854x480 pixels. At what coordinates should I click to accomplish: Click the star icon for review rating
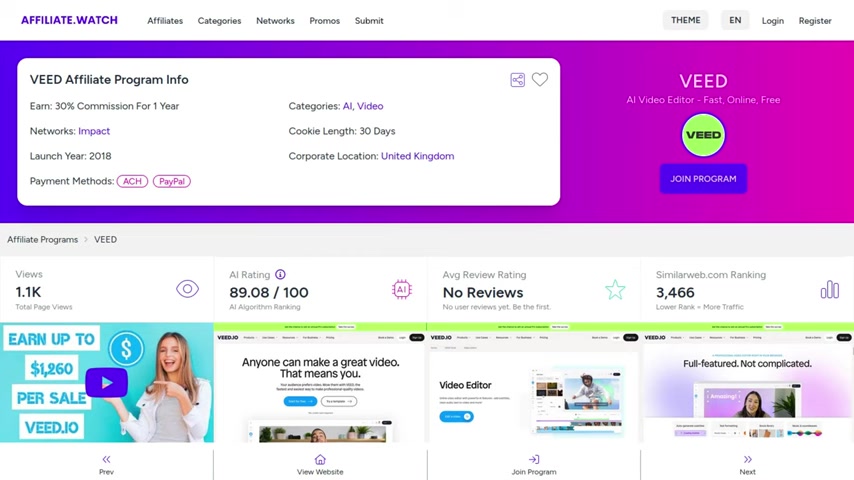615,290
